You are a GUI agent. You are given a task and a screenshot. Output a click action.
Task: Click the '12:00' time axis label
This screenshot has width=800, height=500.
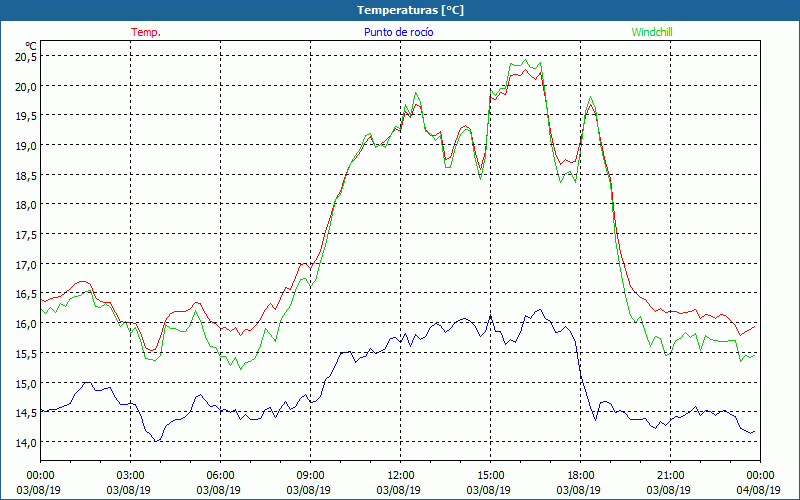coord(401,476)
